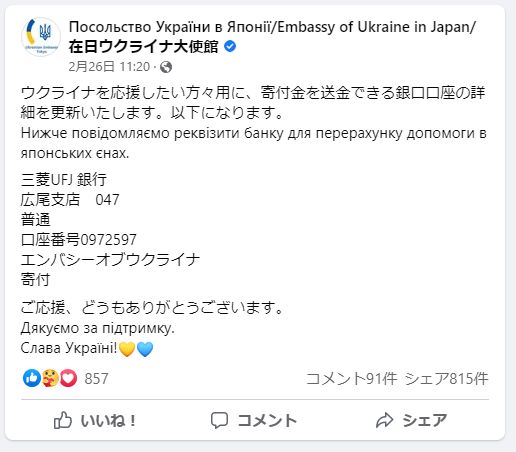Click the yellow heart emoji
Screen dimensions: 516x452
(127, 349)
